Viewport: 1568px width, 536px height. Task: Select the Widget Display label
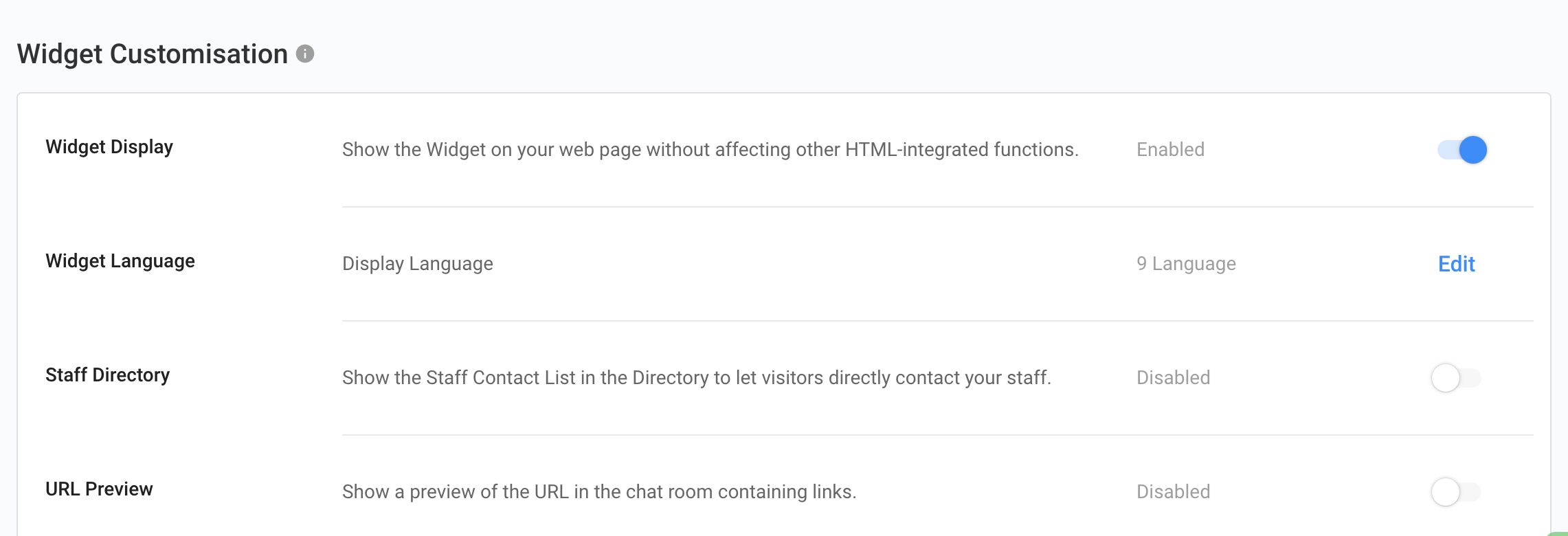click(x=109, y=147)
